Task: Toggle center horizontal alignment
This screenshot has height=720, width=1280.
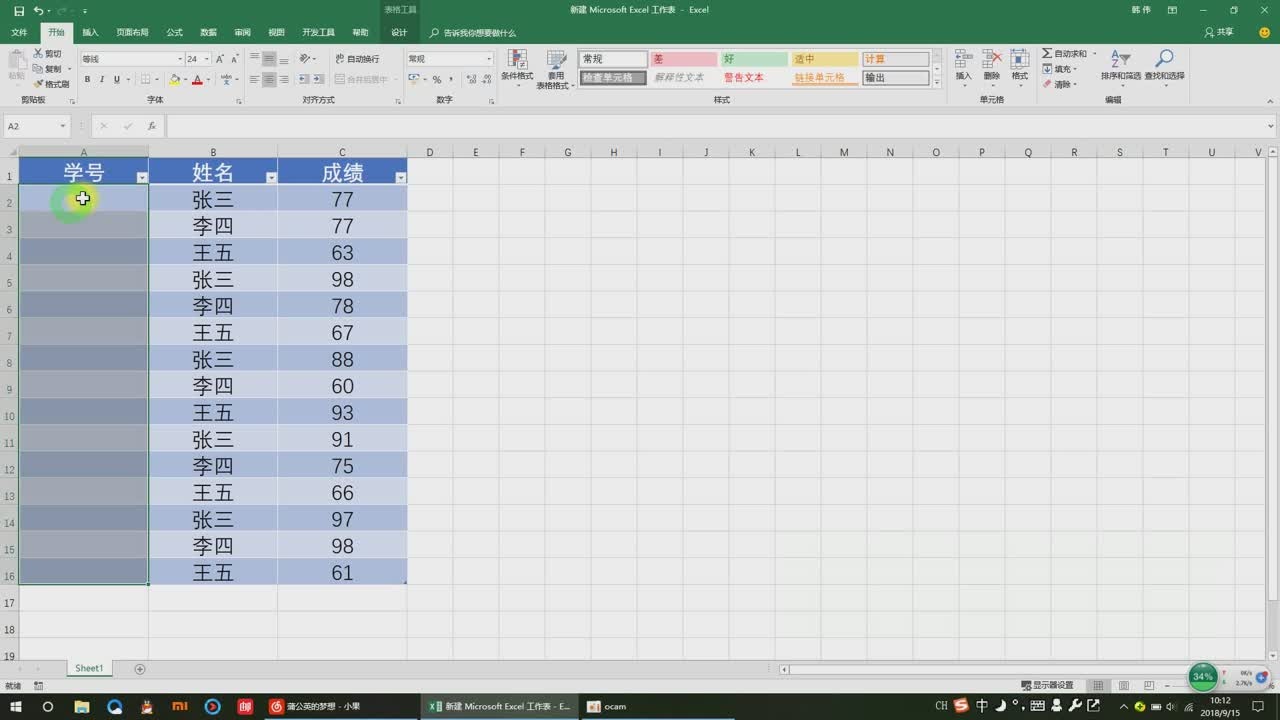Action: pyautogui.click(x=269, y=79)
